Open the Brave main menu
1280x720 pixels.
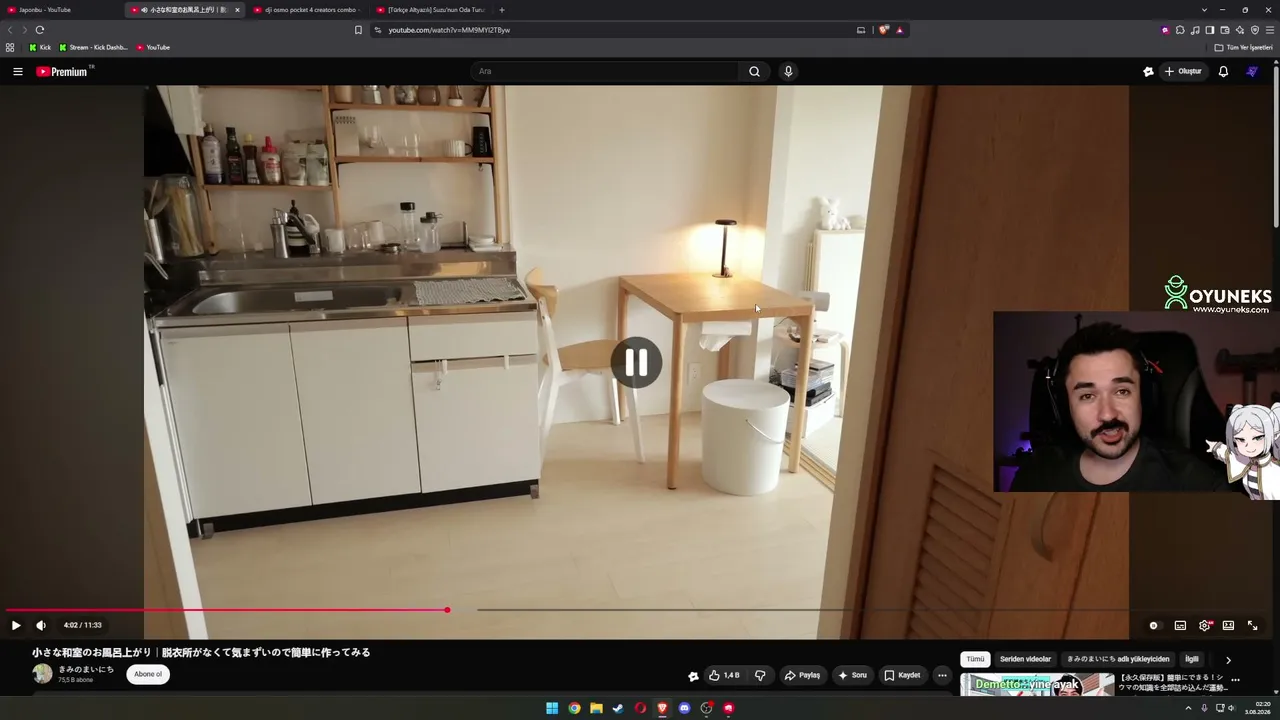1270,30
